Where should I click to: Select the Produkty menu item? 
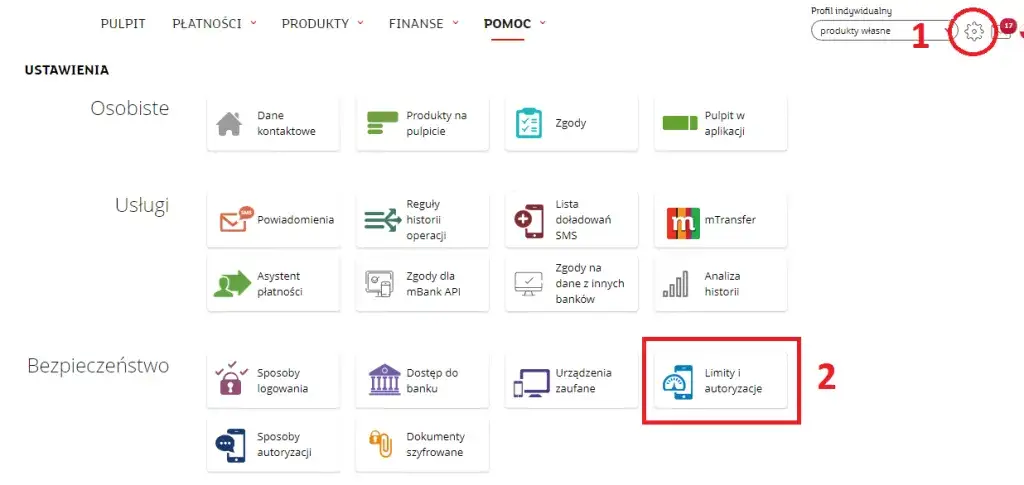[x=314, y=23]
